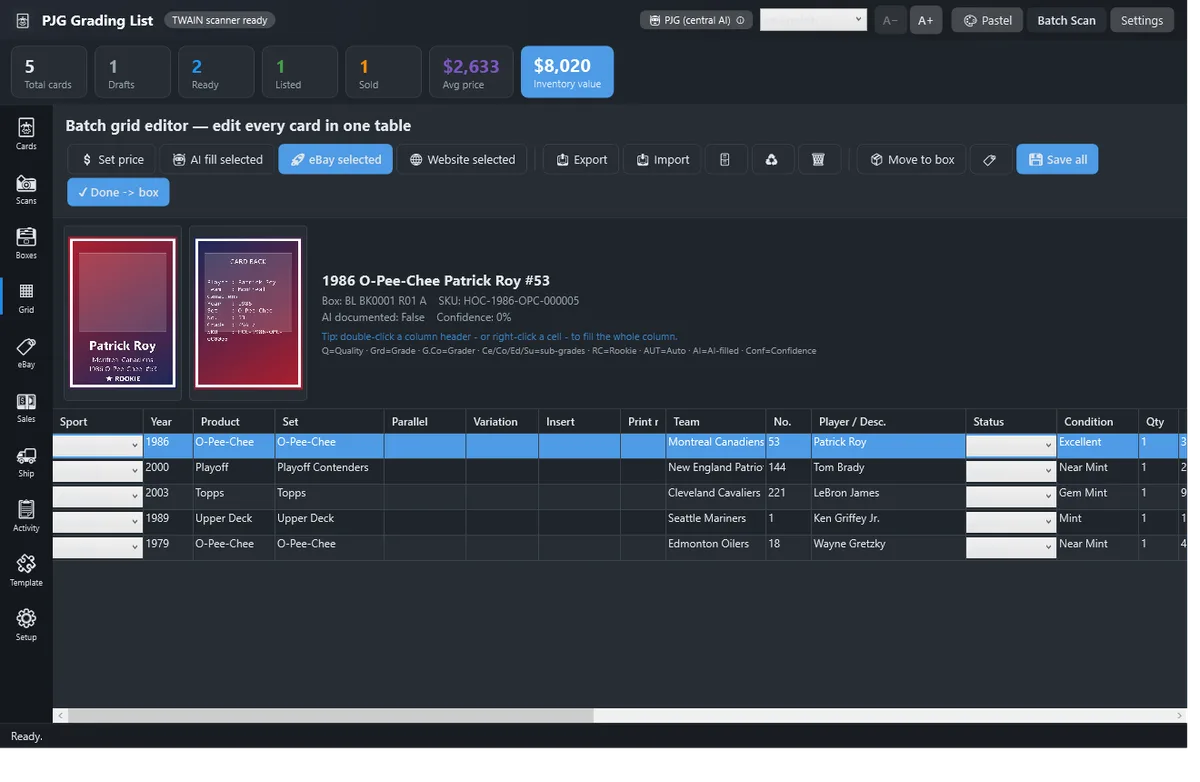Click the Set price button
Screen dimensions: 1200x782
(x=113, y=159)
